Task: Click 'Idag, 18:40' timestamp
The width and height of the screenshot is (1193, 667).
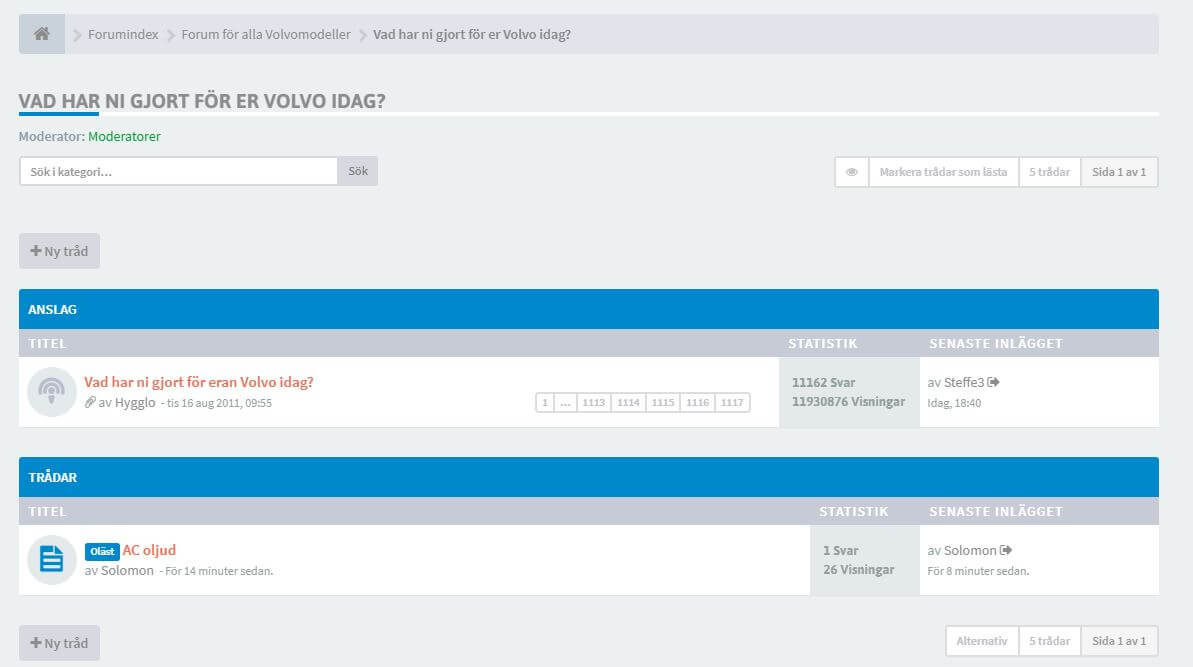Action: click(954, 403)
